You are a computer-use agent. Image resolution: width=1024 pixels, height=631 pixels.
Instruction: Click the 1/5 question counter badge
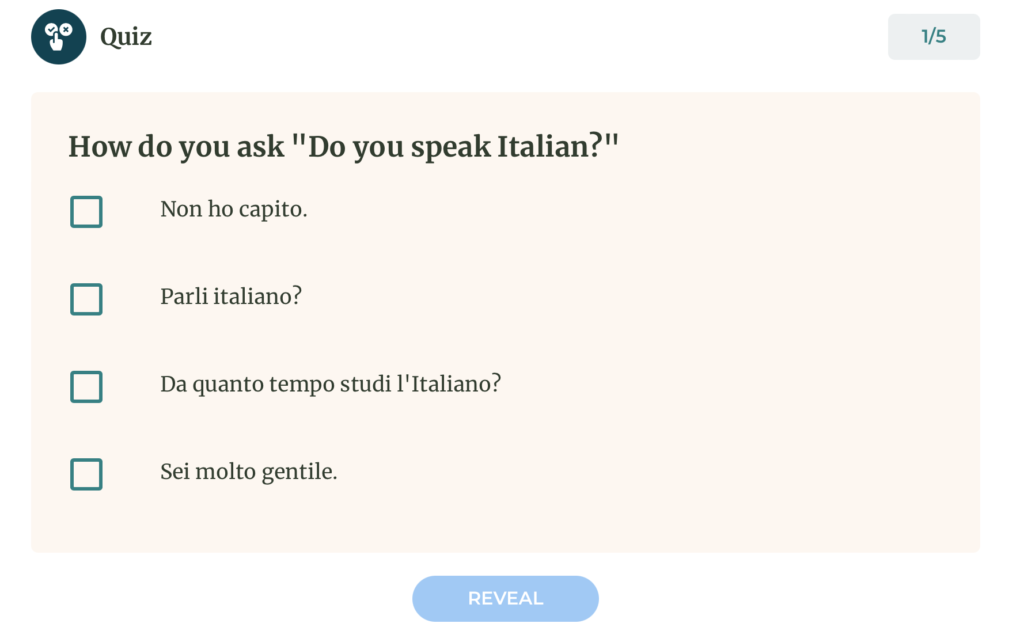933,37
